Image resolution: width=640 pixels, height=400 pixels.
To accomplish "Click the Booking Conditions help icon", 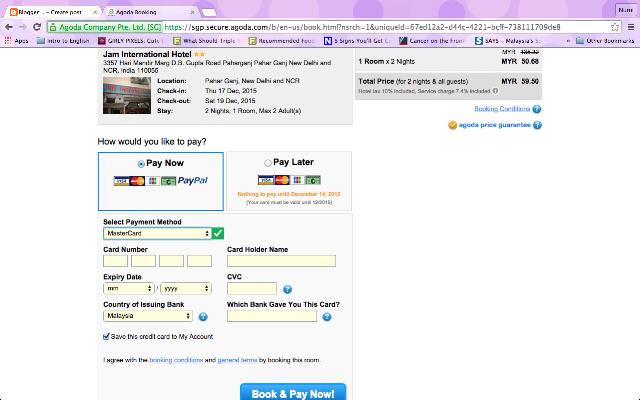I will (537, 109).
